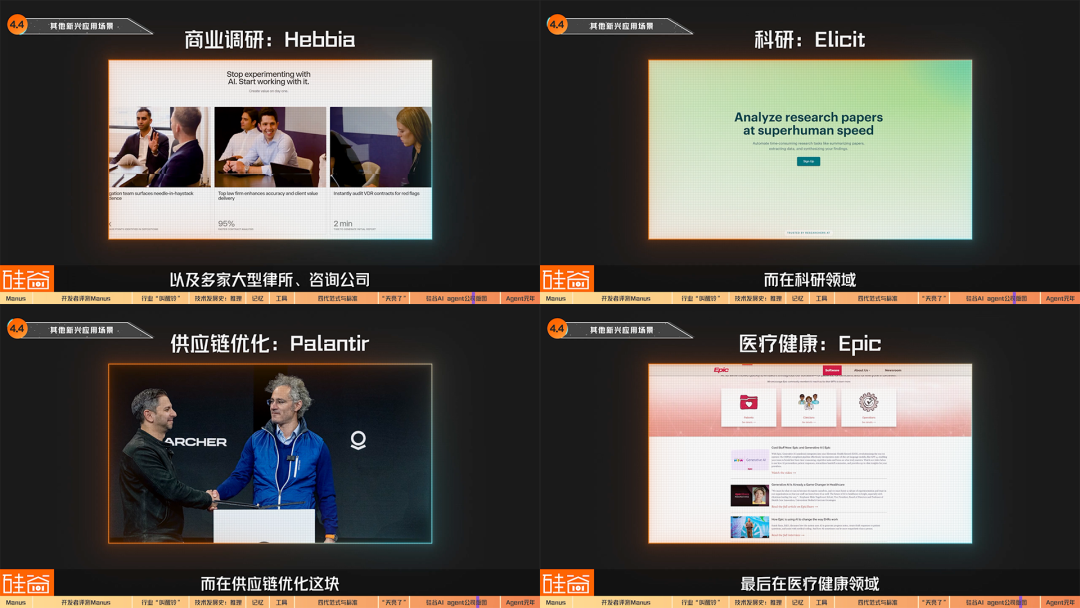Click the headline 'Stop experimenting with AI' on the Hebbia page
This screenshot has width=1080, height=608.
(x=269, y=78)
